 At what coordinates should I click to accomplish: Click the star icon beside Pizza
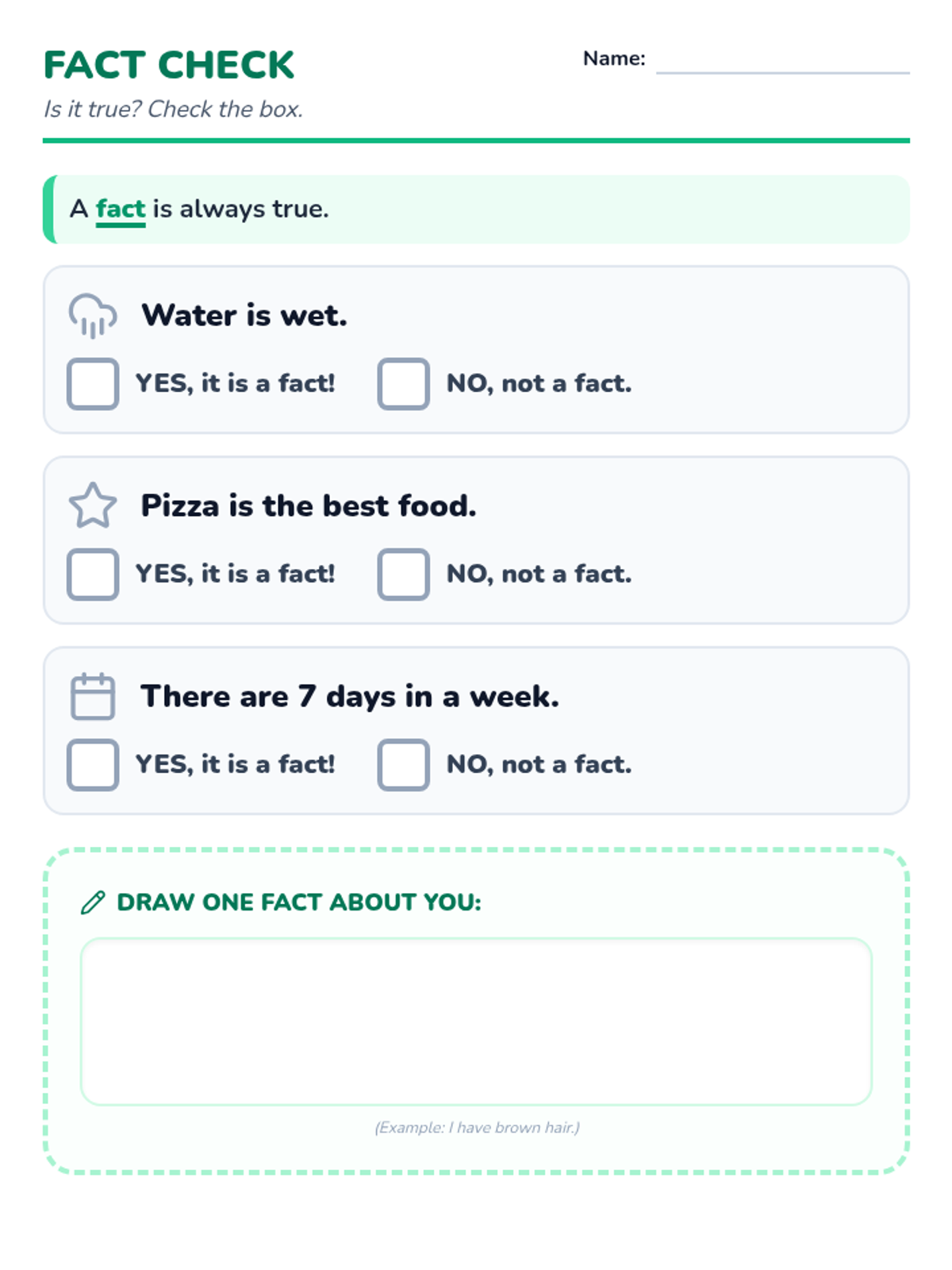[x=93, y=506]
